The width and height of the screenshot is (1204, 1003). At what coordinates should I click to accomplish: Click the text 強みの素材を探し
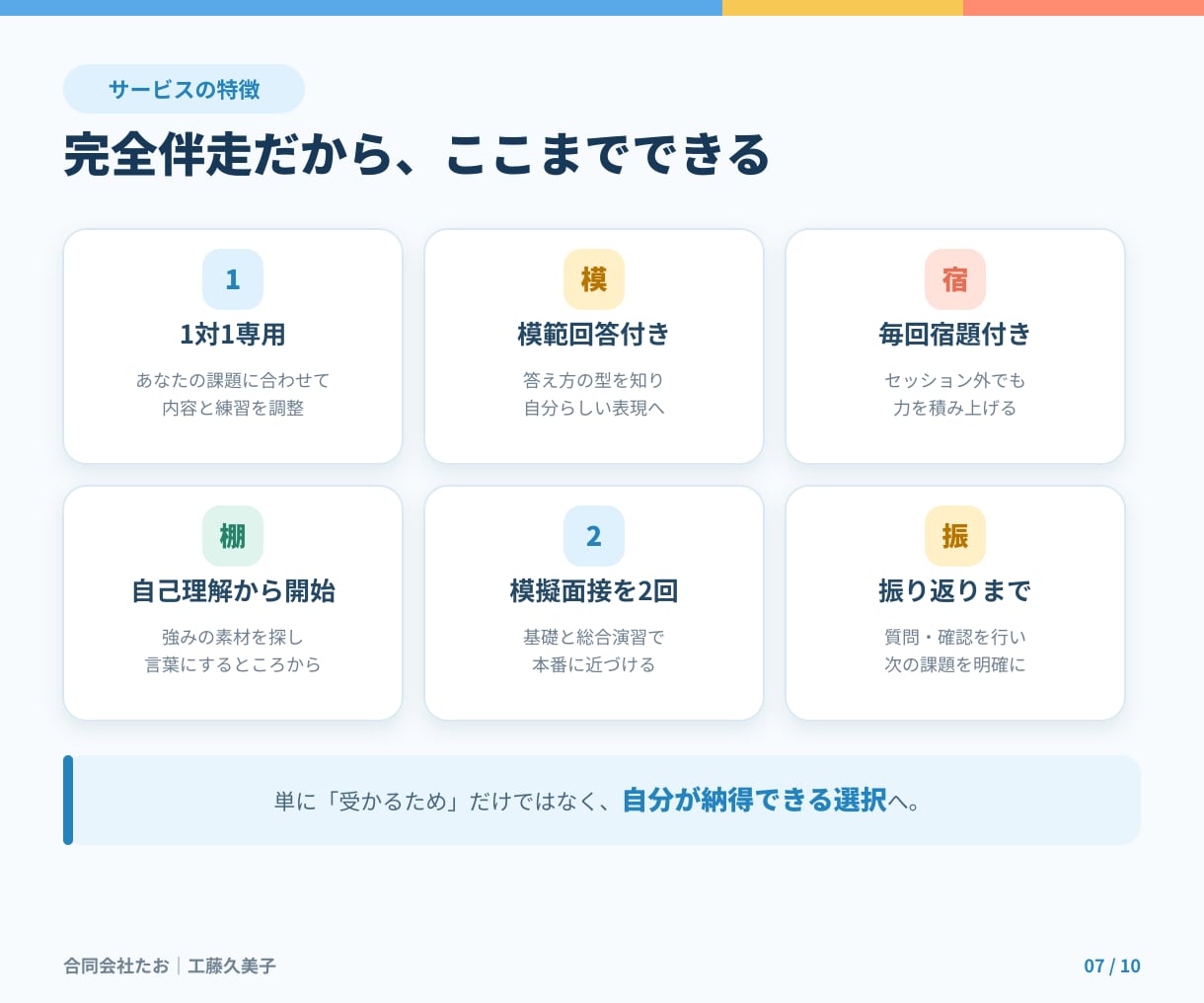[233, 637]
